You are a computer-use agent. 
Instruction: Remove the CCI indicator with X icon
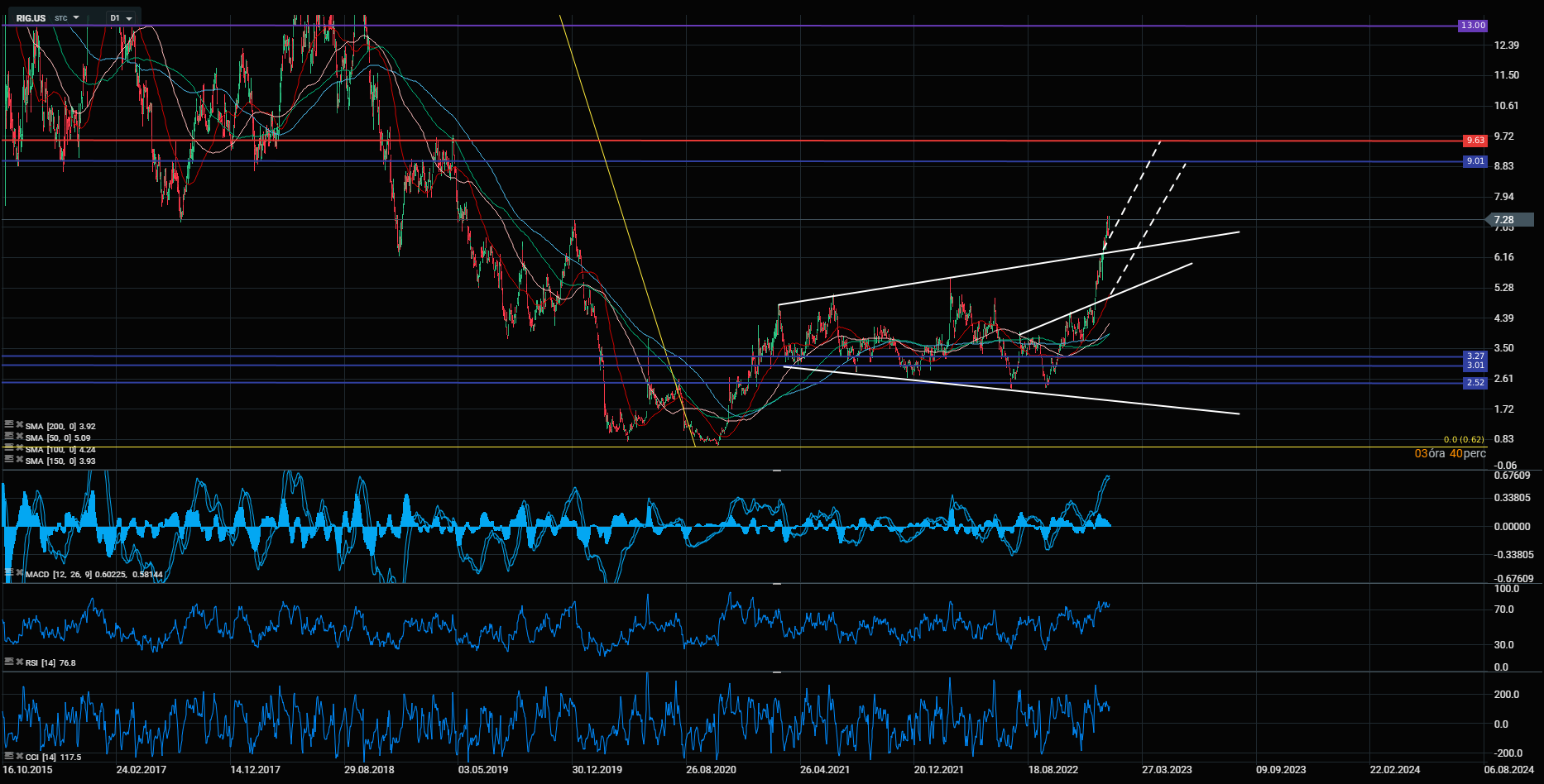tap(19, 757)
